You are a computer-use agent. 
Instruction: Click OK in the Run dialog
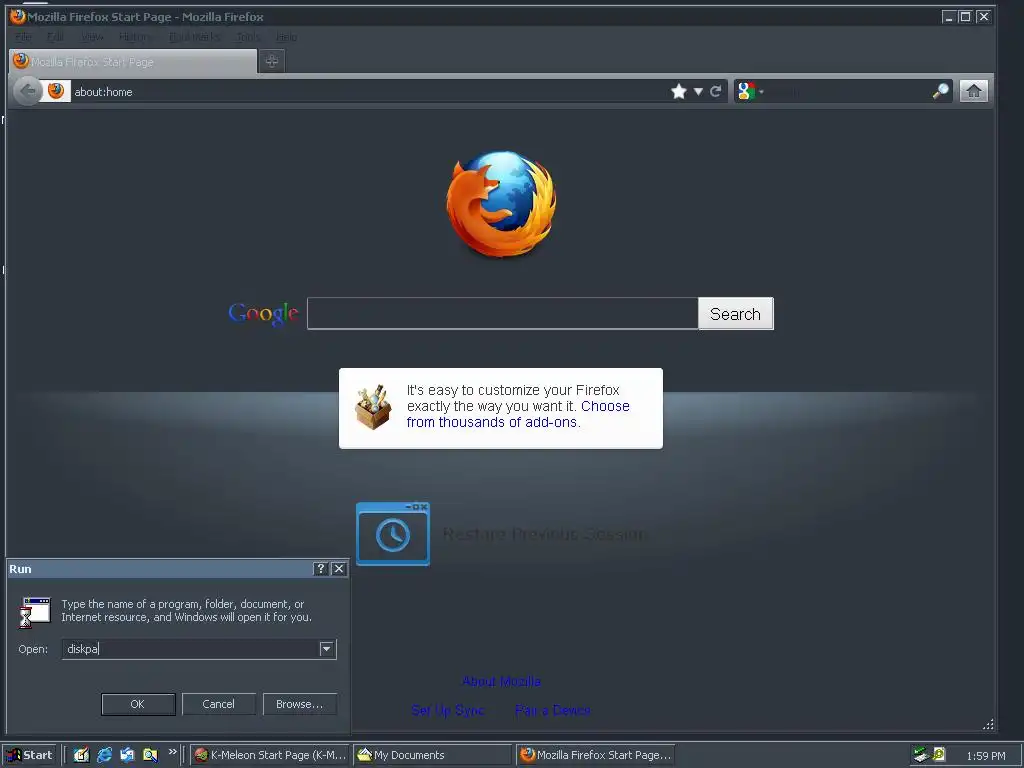click(x=138, y=704)
